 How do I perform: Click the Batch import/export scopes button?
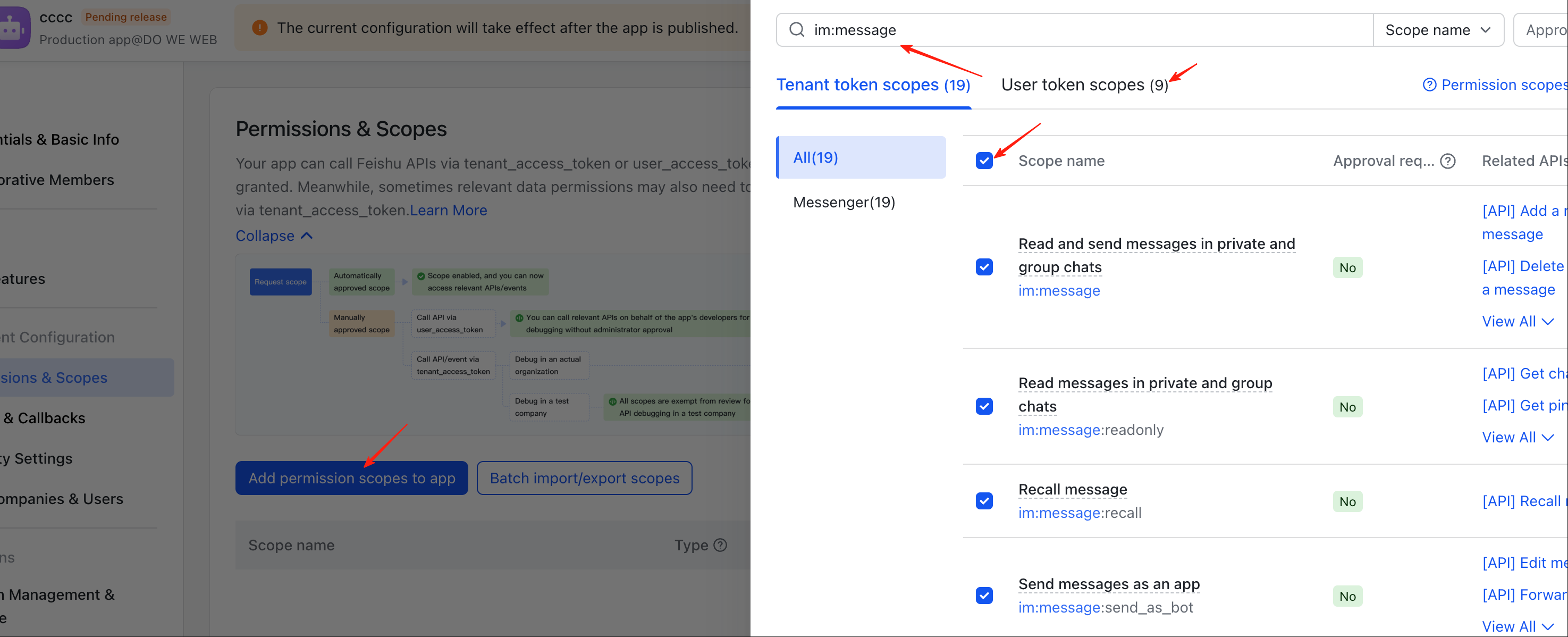pyautogui.click(x=584, y=478)
